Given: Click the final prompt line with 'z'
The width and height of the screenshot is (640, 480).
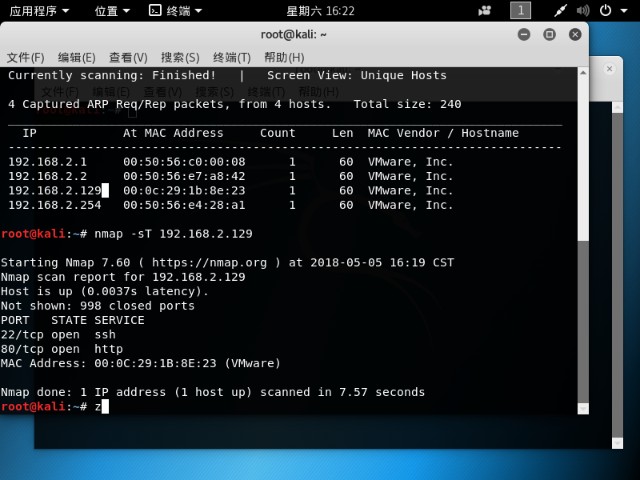Looking at the screenshot, I should click(x=55, y=407).
